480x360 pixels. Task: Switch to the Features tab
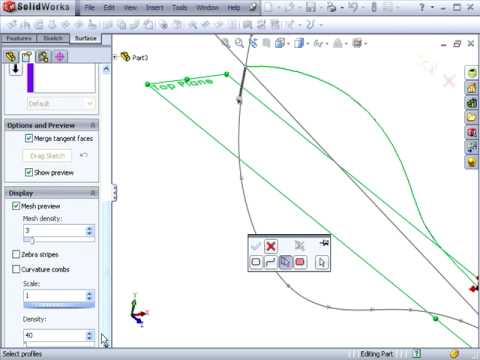pyautogui.click(x=18, y=38)
